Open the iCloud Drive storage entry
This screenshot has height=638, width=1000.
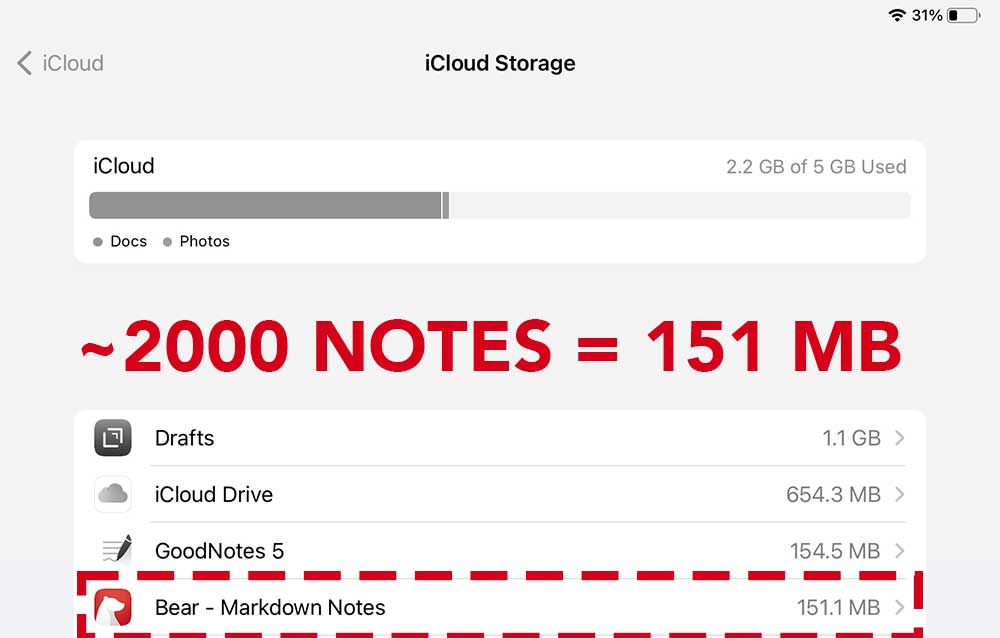pos(500,494)
